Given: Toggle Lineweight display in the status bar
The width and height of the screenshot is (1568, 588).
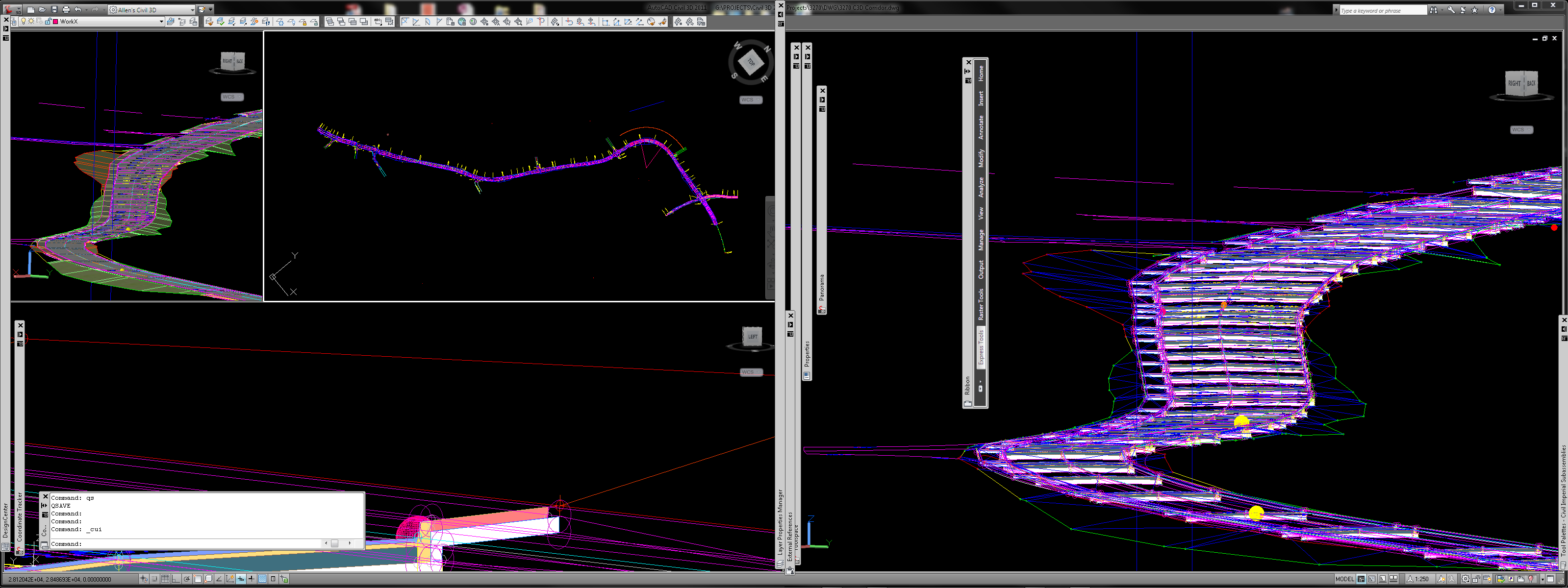Looking at the screenshot, I should 252,579.
